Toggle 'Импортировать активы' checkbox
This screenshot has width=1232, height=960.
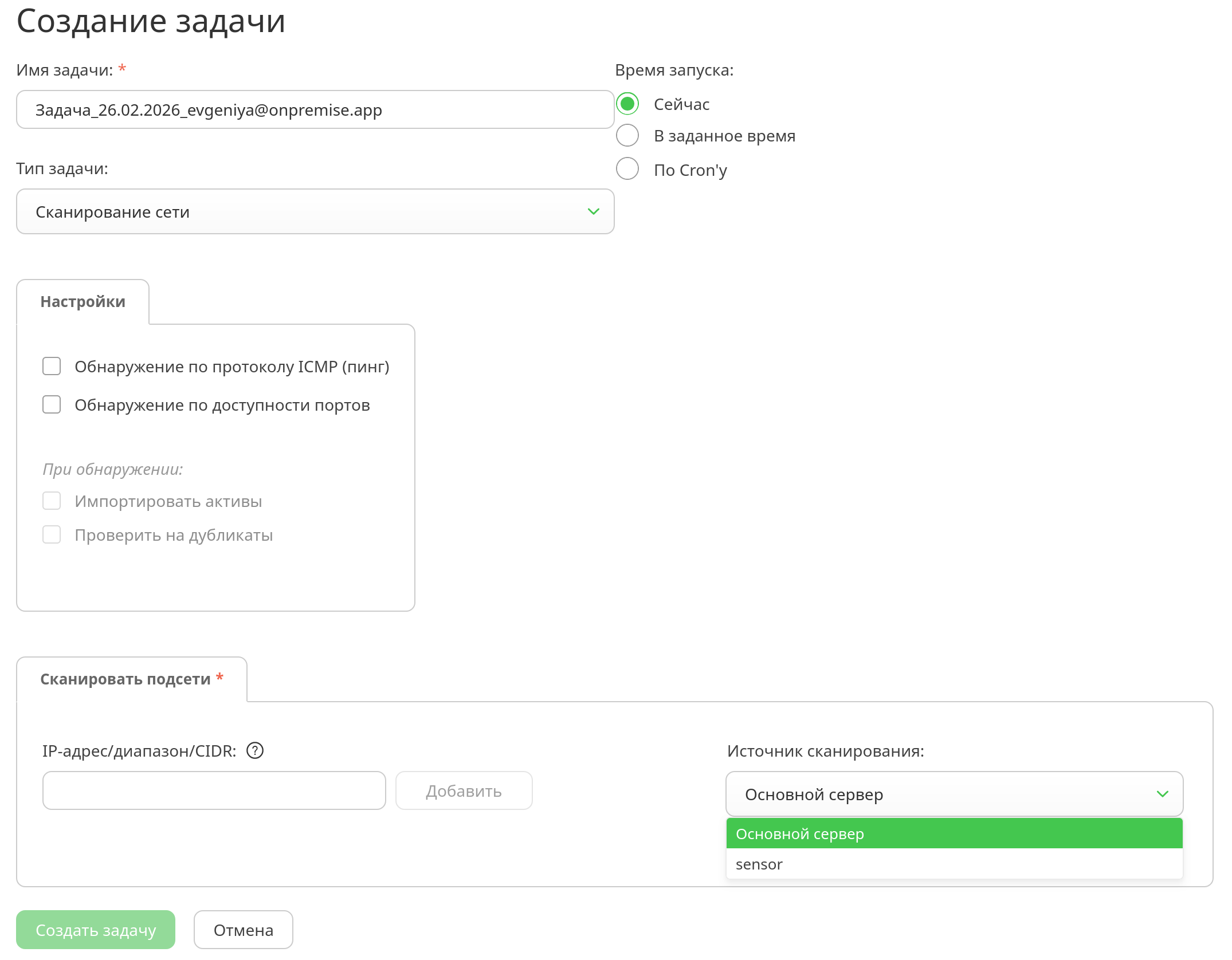pos(52,501)
